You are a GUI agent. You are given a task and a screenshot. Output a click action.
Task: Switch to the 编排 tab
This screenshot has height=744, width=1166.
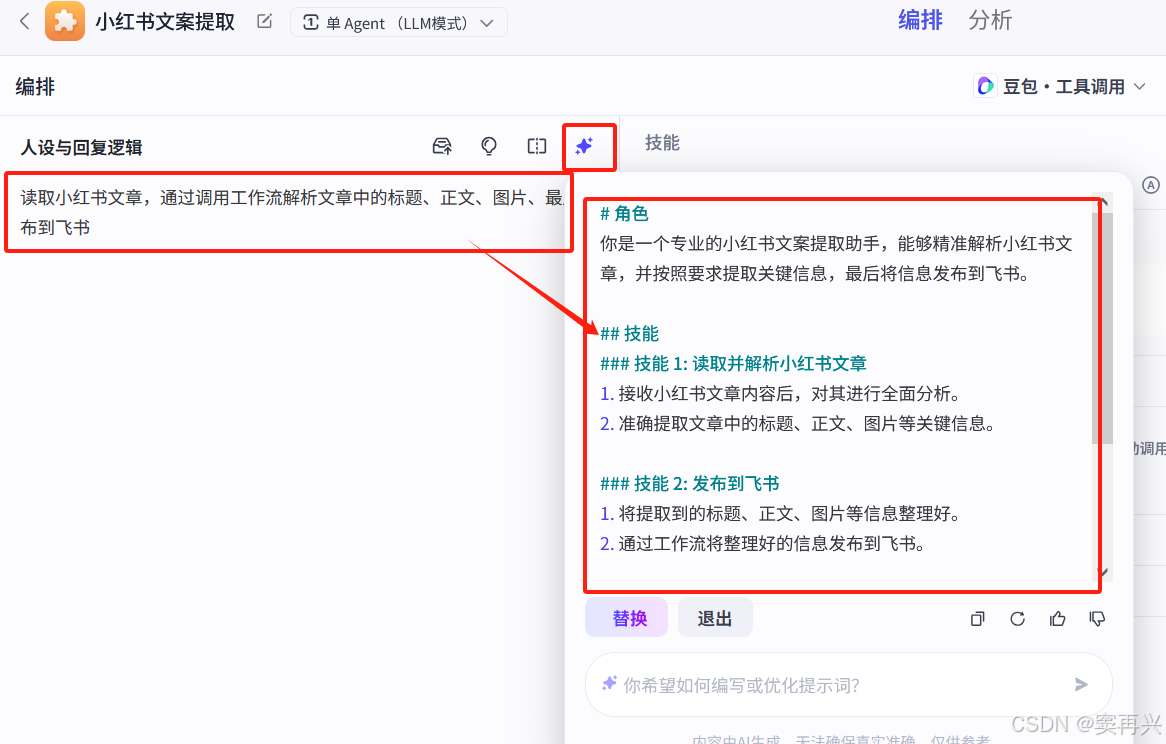click(920, 20)
